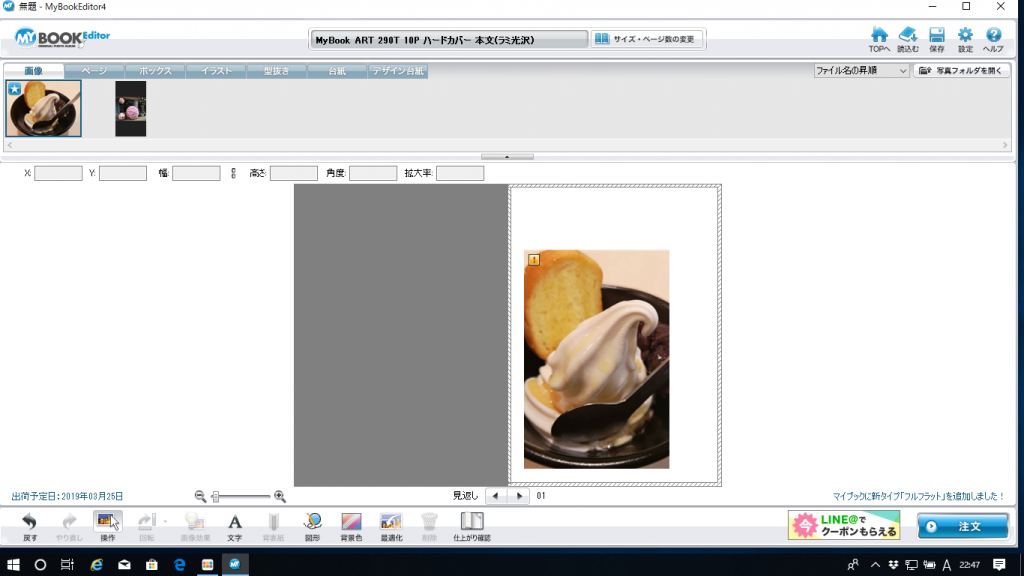Click the next page arrow near 見返し
This screenshot has width=1024, height=576.
click(x=518, y=494)
